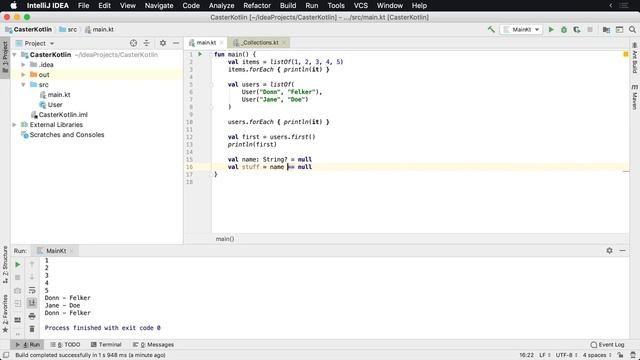
Task: Collapse the CasterKotlin project root
Action: pos(15,55)
